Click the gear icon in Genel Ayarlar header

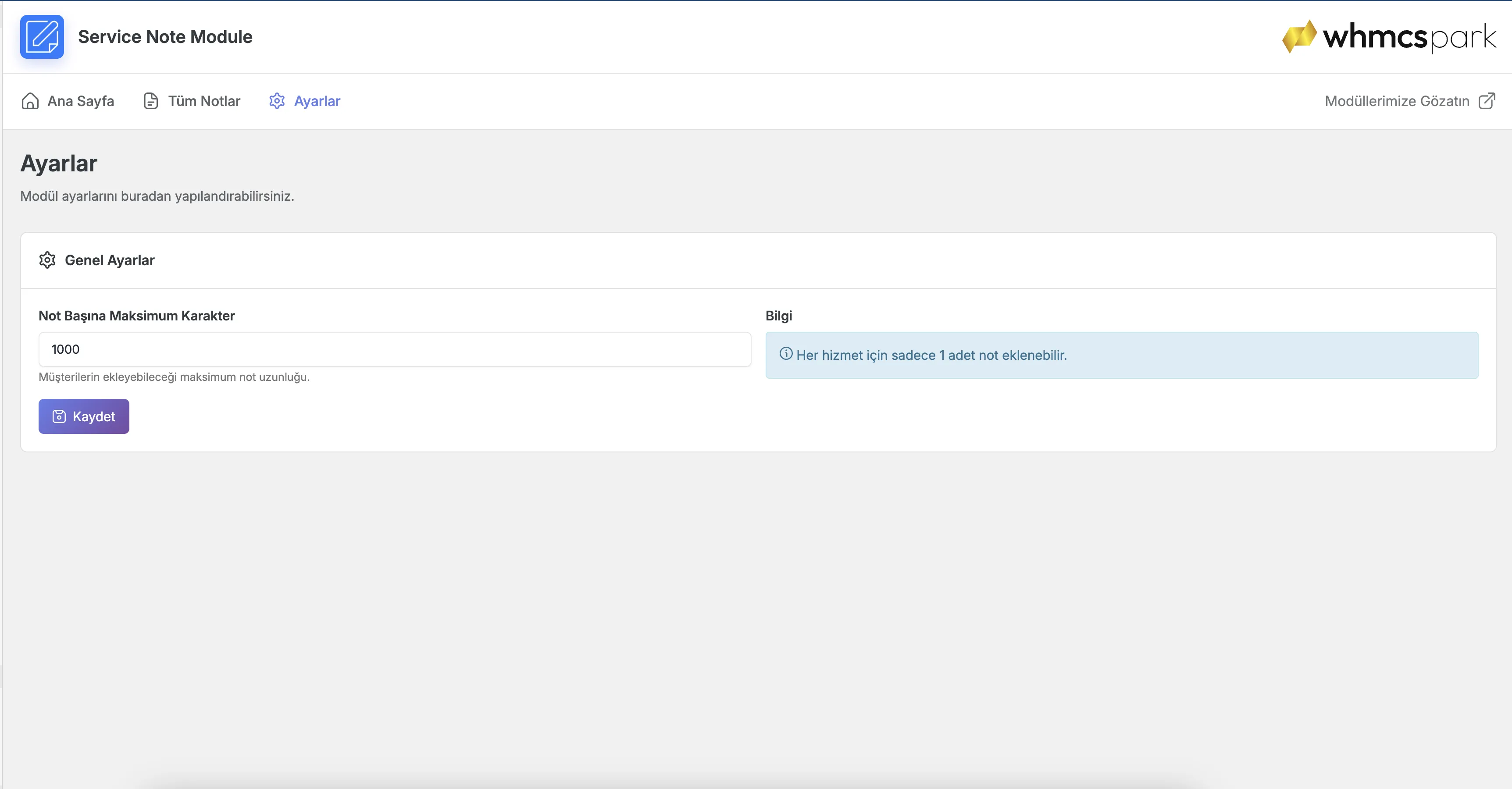click(x=47, y=260)
